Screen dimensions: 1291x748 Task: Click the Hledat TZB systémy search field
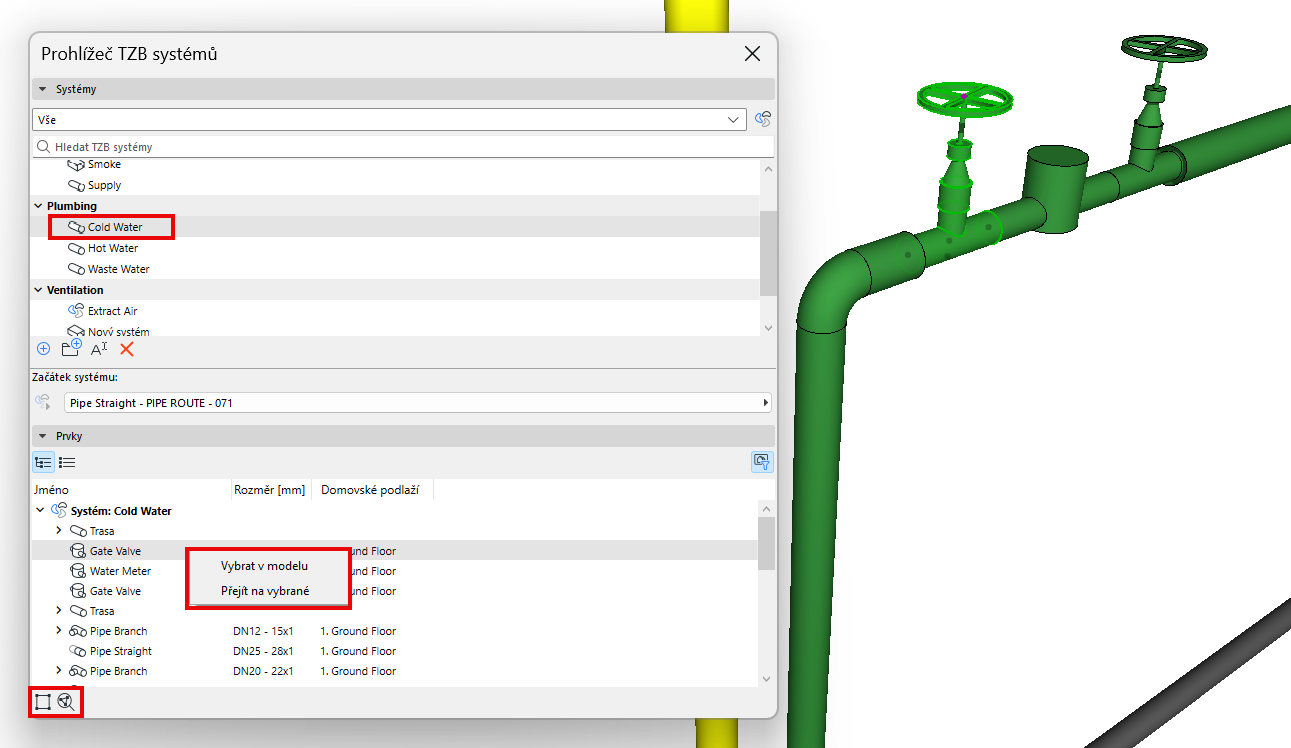click(403, 147)
